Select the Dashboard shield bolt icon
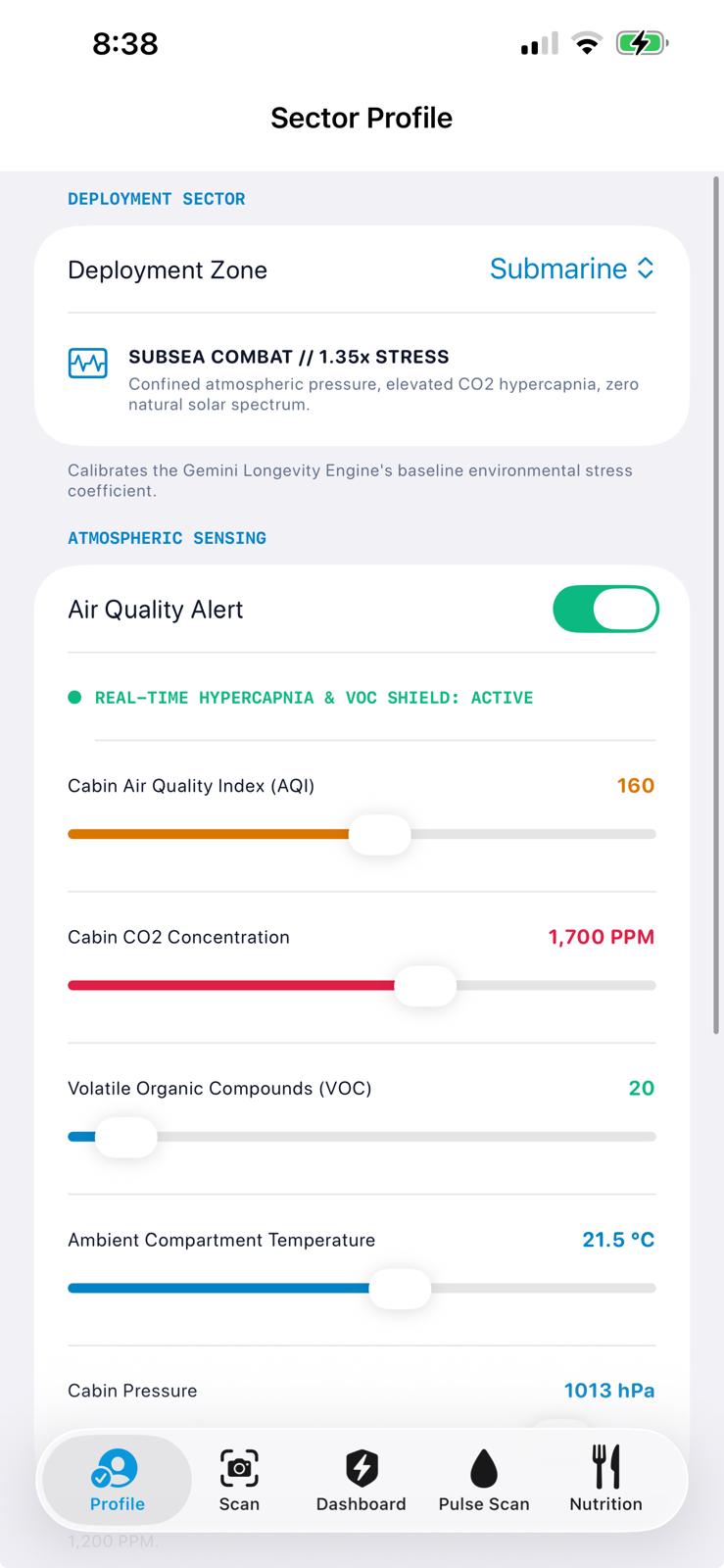Screen dimensions: 724x1568 tap(362, 1468)
